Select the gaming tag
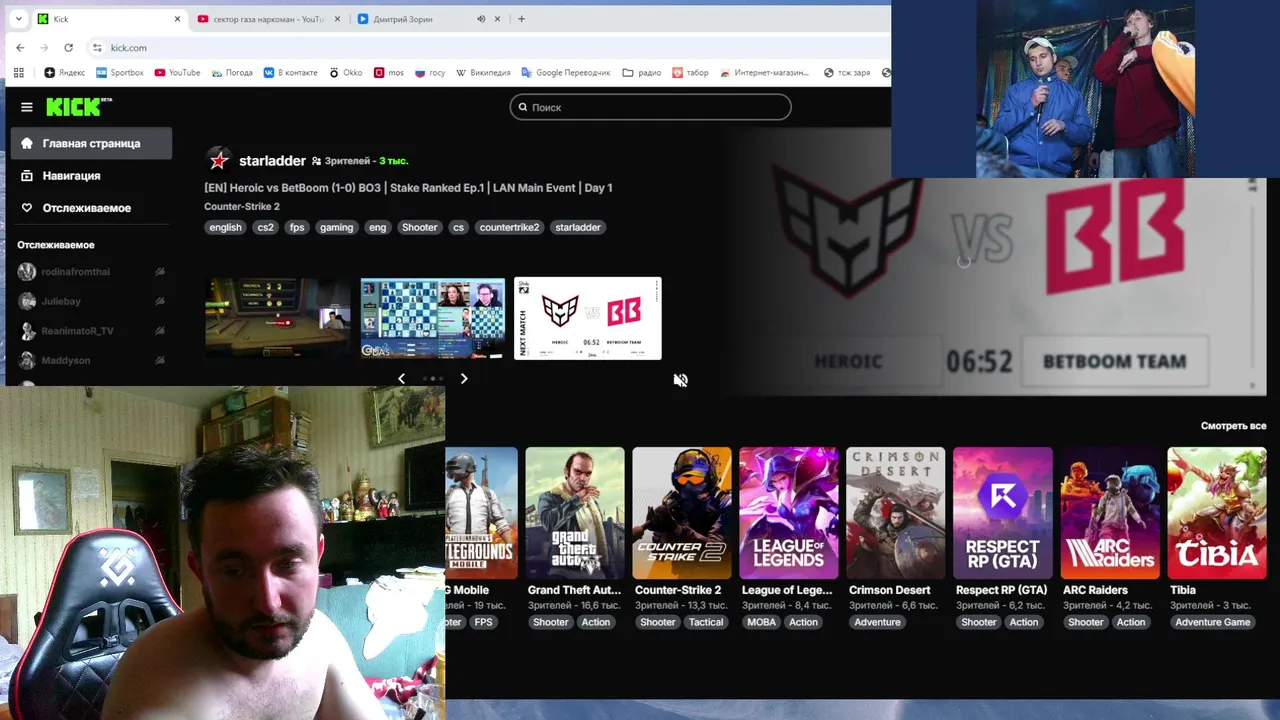This screenshot has width=1280, height=720. [x=336, y=227]
